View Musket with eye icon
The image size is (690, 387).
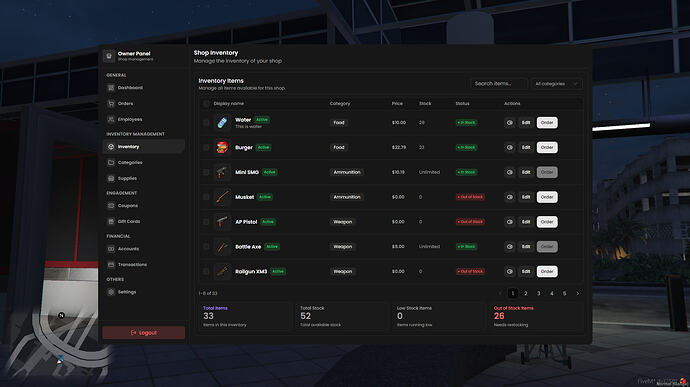coord(510,197)
